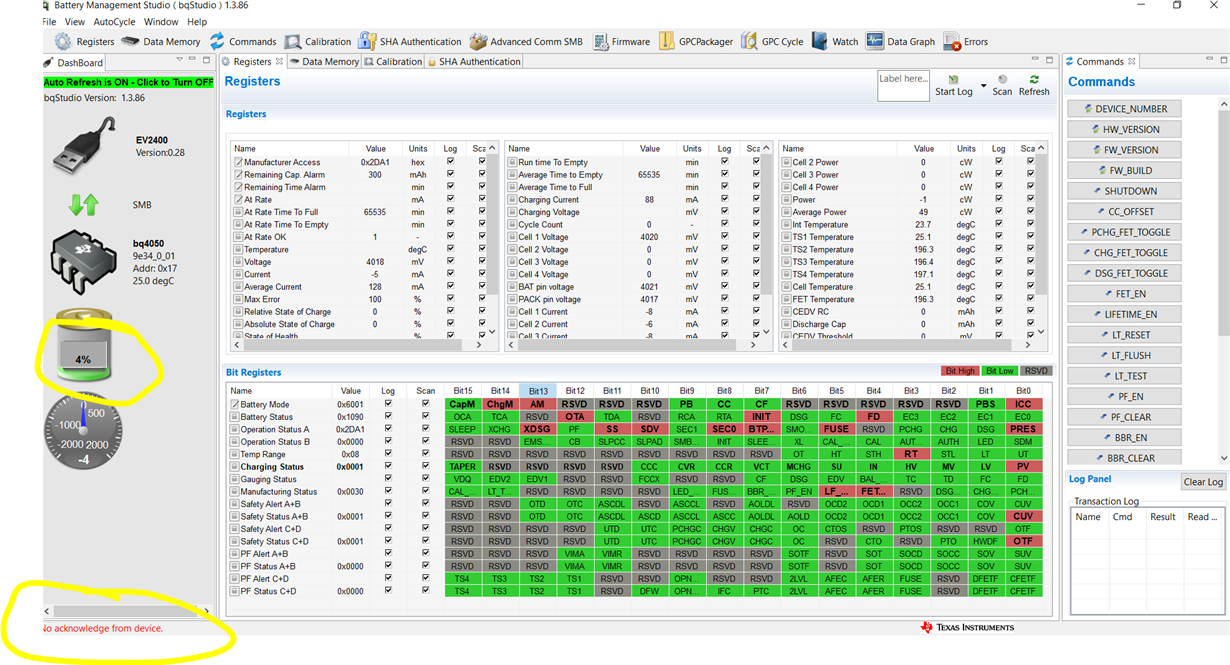Launch the GPCPackager tool
The image size is (1230, 665).
pyautogui.click(x=695, y=42)
